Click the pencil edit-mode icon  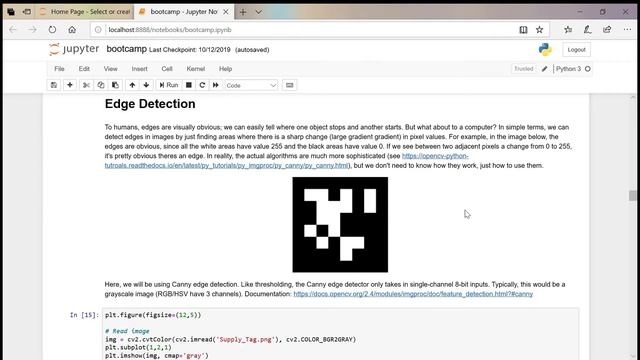tap(544, 69)
